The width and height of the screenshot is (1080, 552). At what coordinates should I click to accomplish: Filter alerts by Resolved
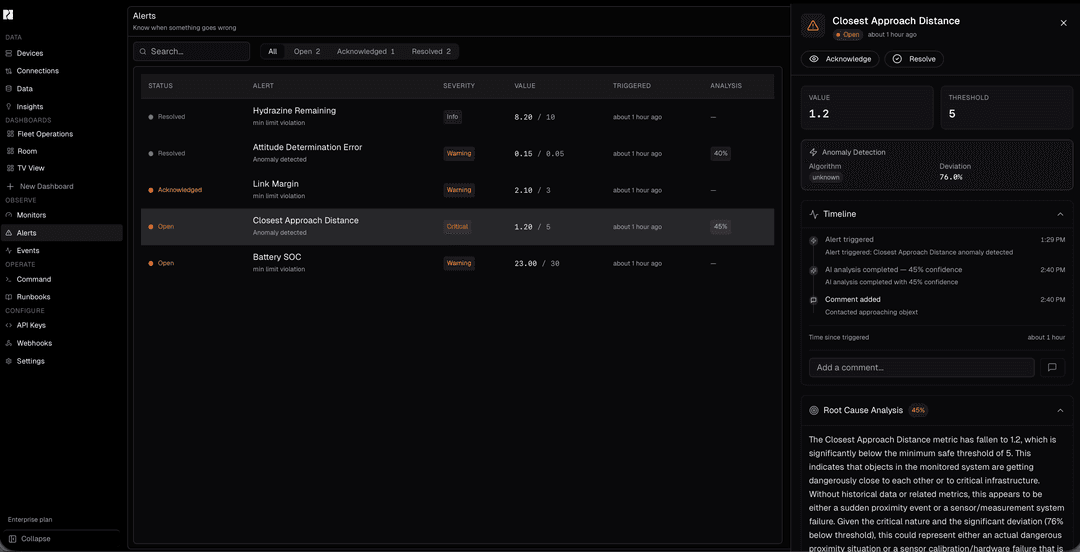coord(431,52)
